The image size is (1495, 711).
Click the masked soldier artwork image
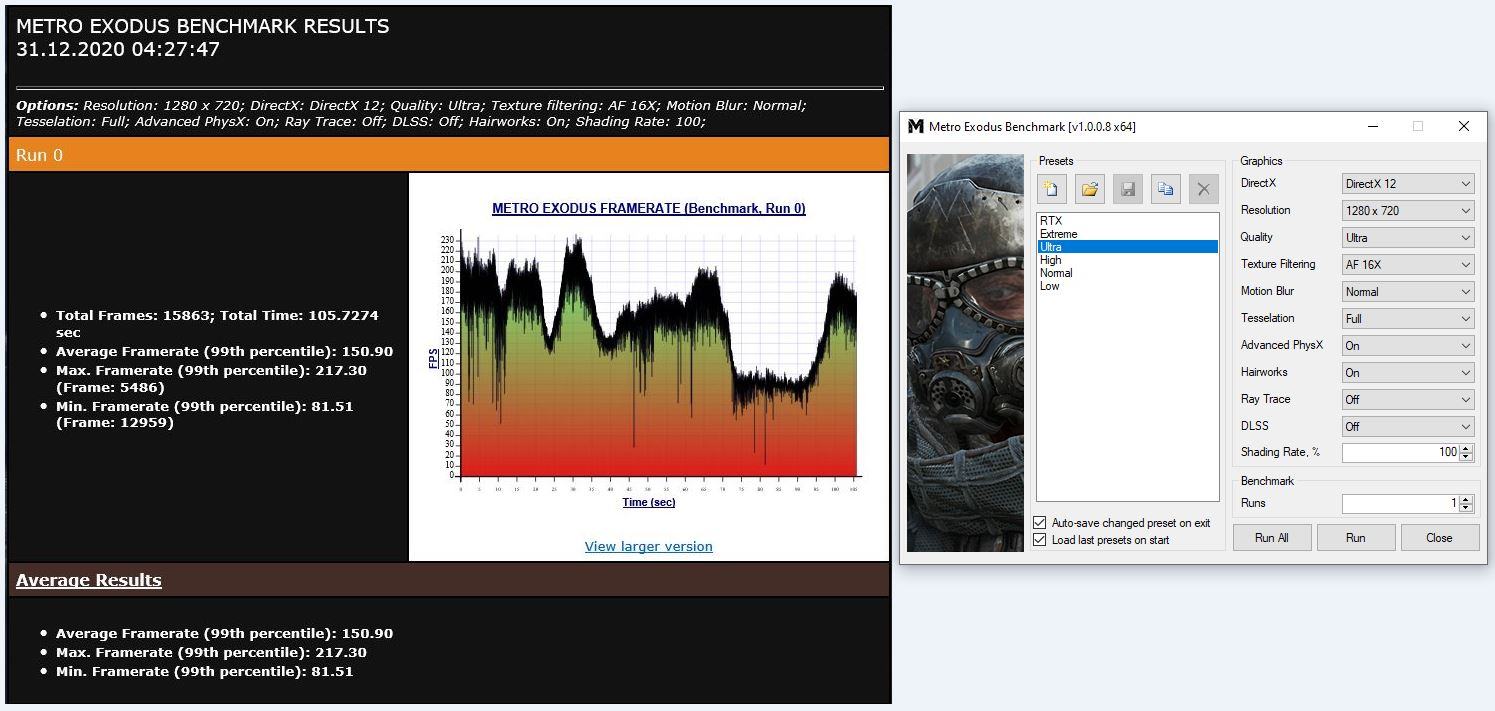965,353
